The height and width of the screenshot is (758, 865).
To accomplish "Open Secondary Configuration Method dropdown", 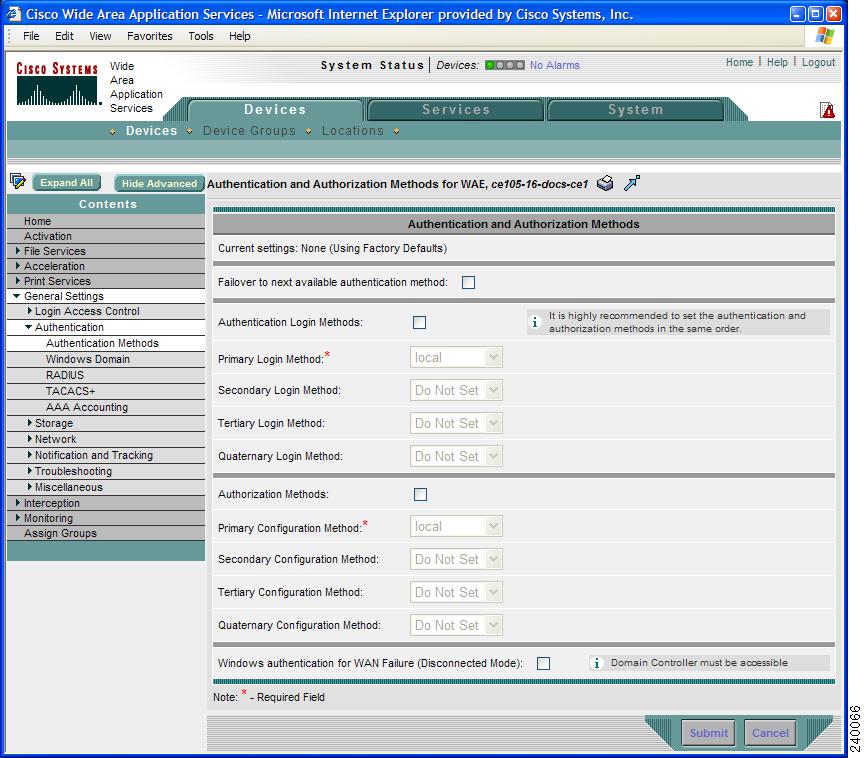I will [x=456, y=559].
